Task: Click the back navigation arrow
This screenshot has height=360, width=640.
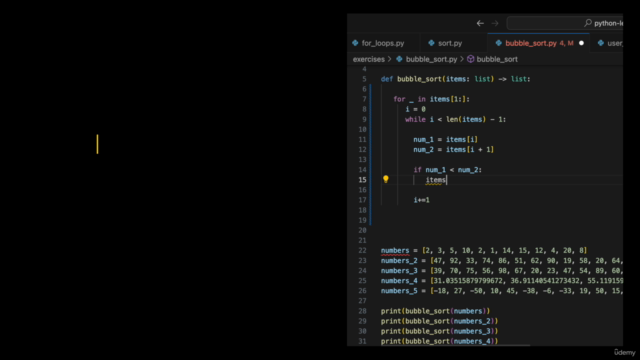Action: 480,23
